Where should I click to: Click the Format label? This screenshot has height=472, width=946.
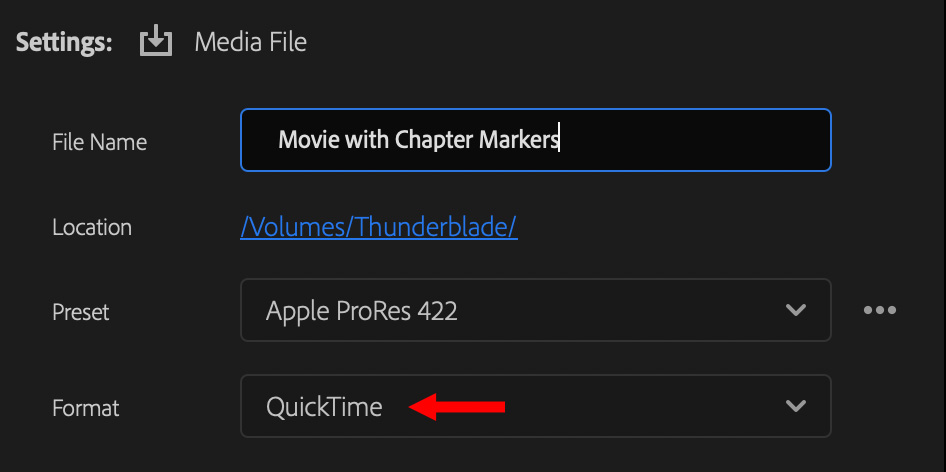coord(85,407)
